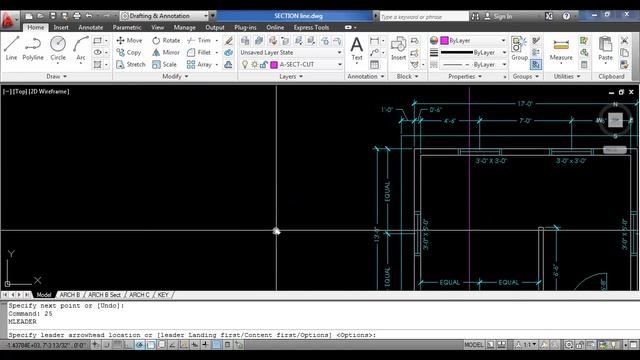
Task: Select the Arc tool
Action: (81, 48)
